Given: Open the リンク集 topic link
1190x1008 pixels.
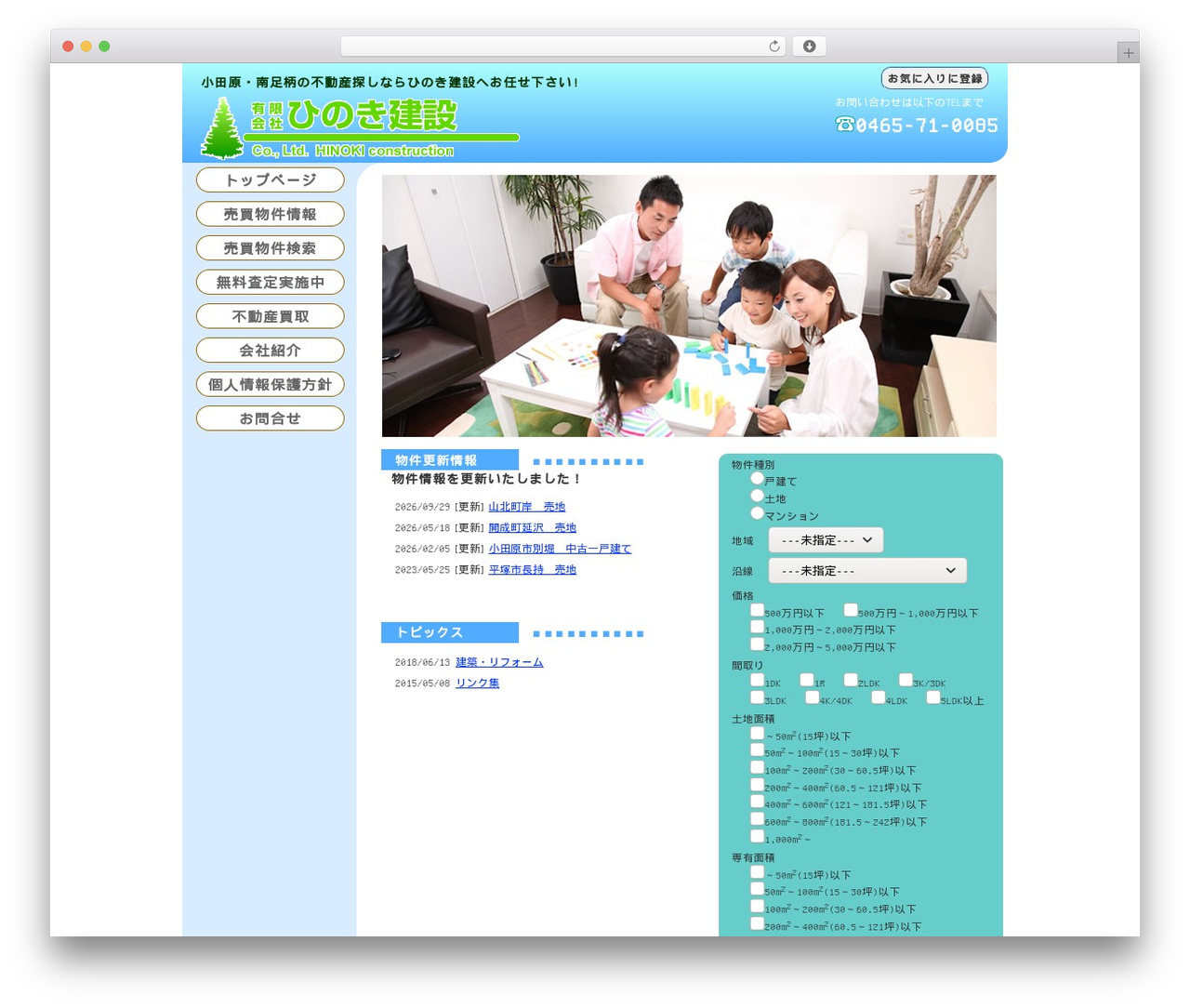Looking at the screenshot, I should pos(478,683).
